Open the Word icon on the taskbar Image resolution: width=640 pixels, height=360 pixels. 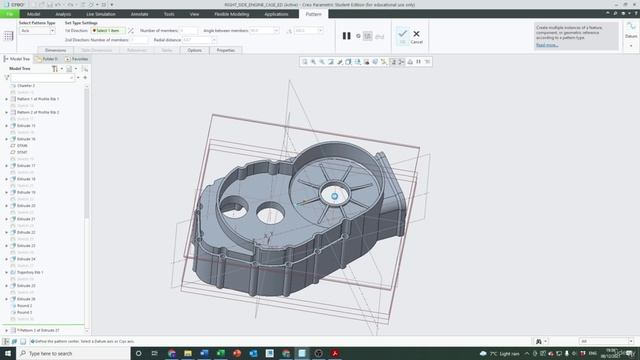pyautogui.click(x=204, y=353)
